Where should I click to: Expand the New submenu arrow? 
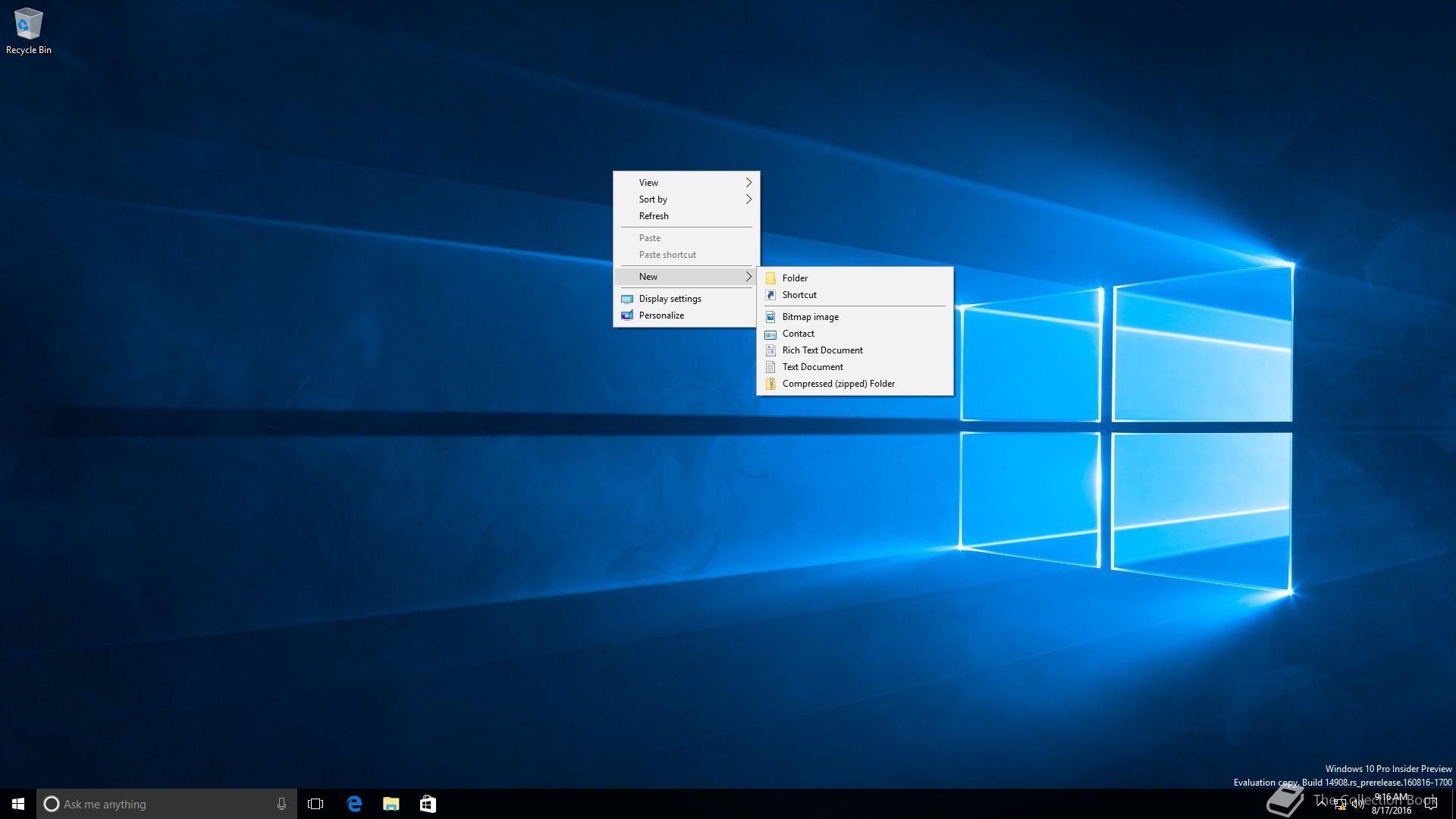[x=748, y=277]
